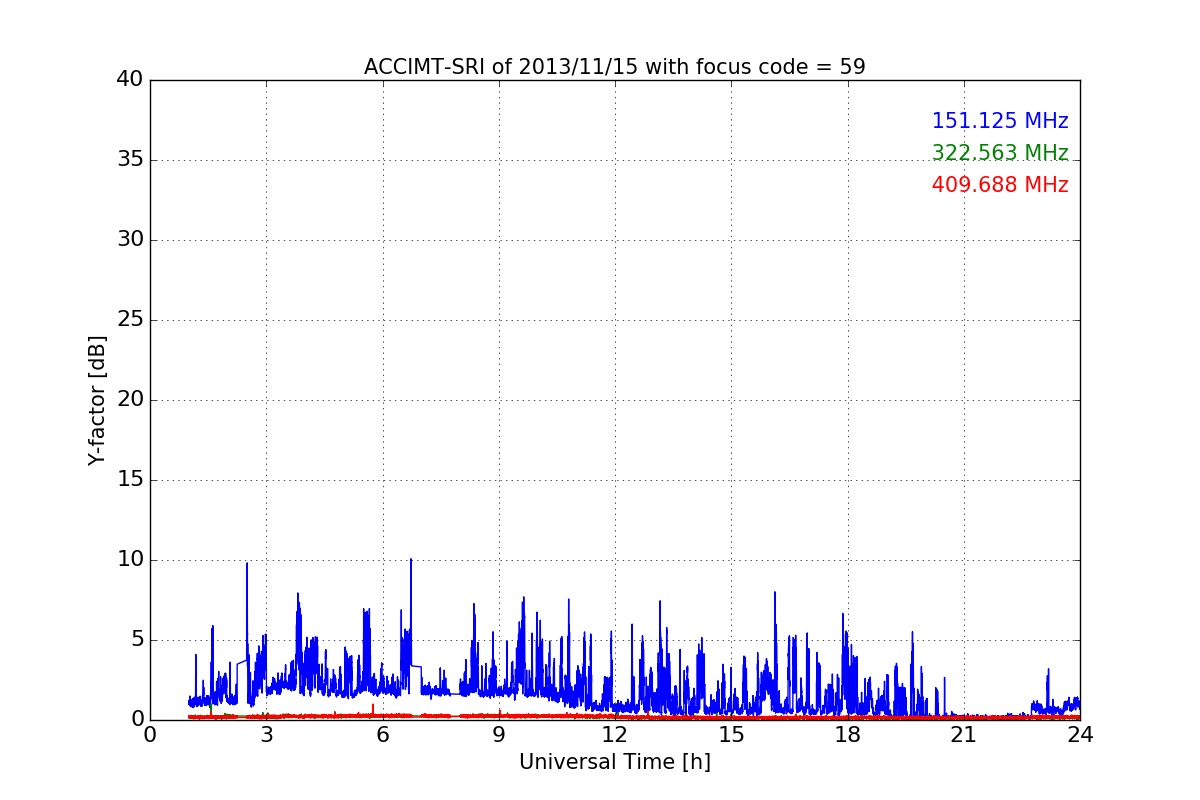Click the x-axis tick label 21

[964, 735]
